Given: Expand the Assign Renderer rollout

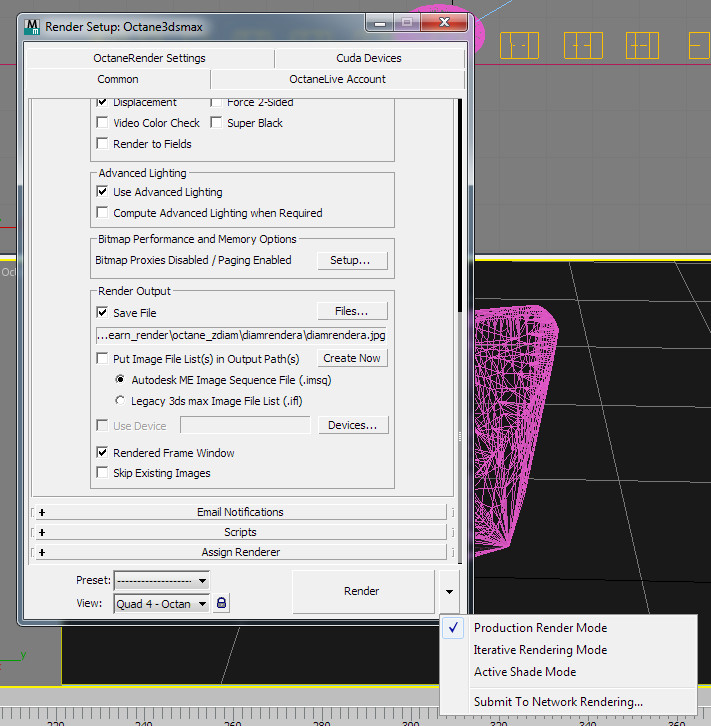Looking at the screenshot, I should [x=240, y=552].
